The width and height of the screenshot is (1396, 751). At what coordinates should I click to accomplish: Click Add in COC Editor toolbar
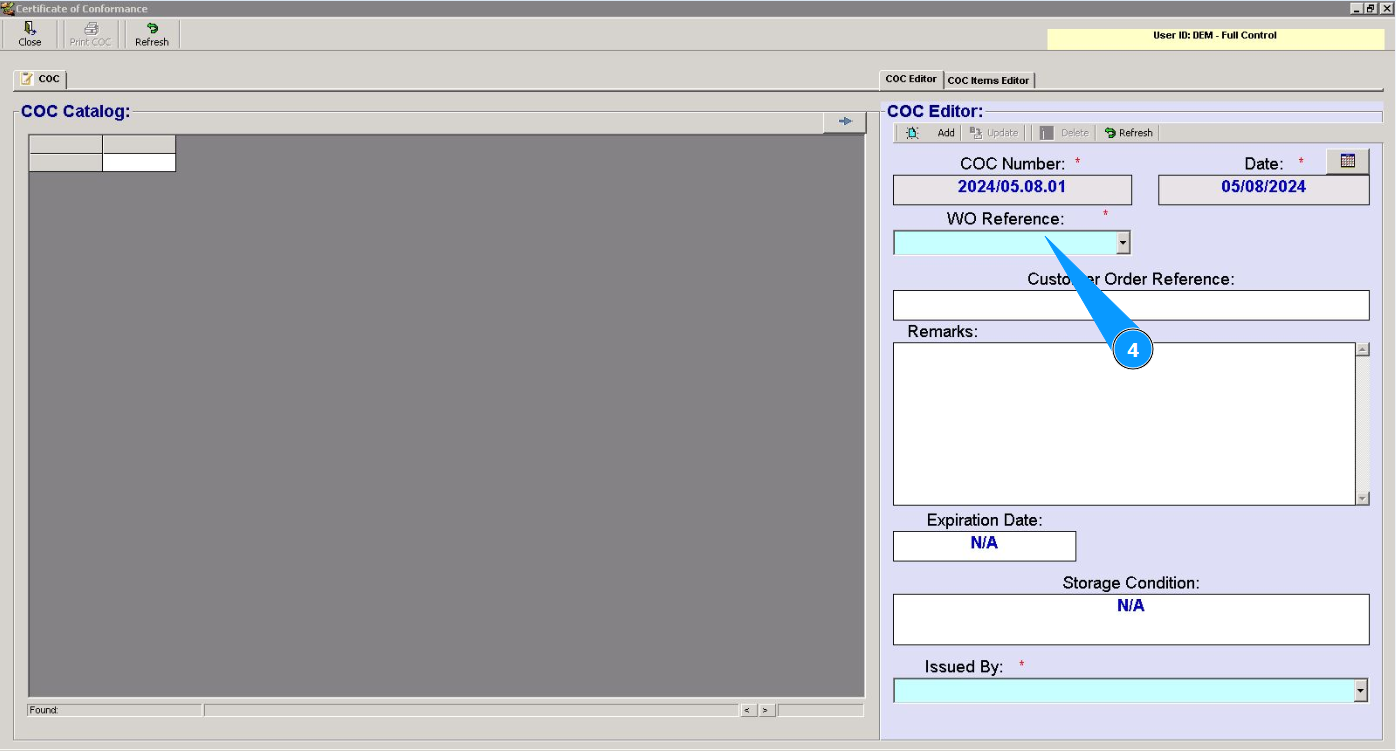pos(945,132)
